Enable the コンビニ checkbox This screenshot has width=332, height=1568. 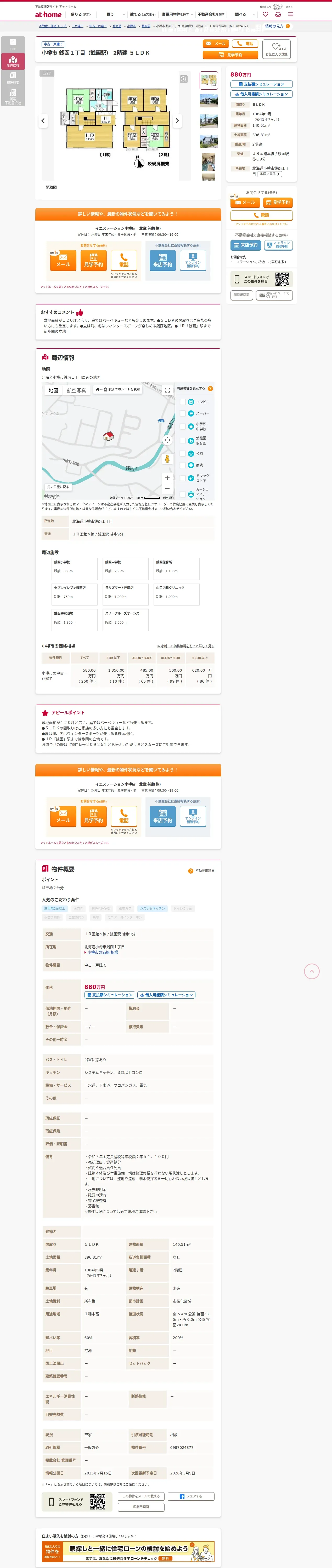(183, 402)
